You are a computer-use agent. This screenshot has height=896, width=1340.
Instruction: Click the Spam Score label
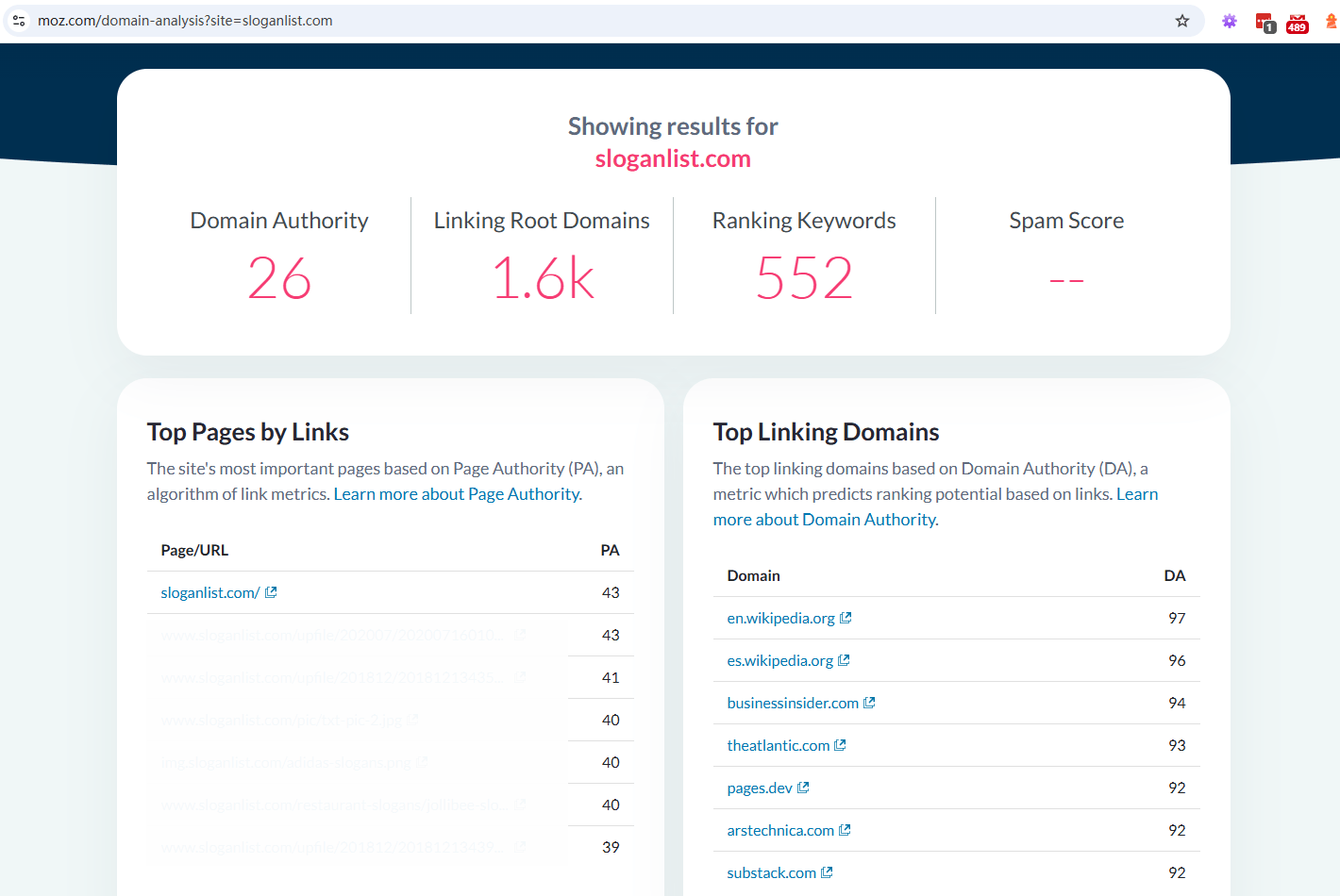tap(1066, 221)
